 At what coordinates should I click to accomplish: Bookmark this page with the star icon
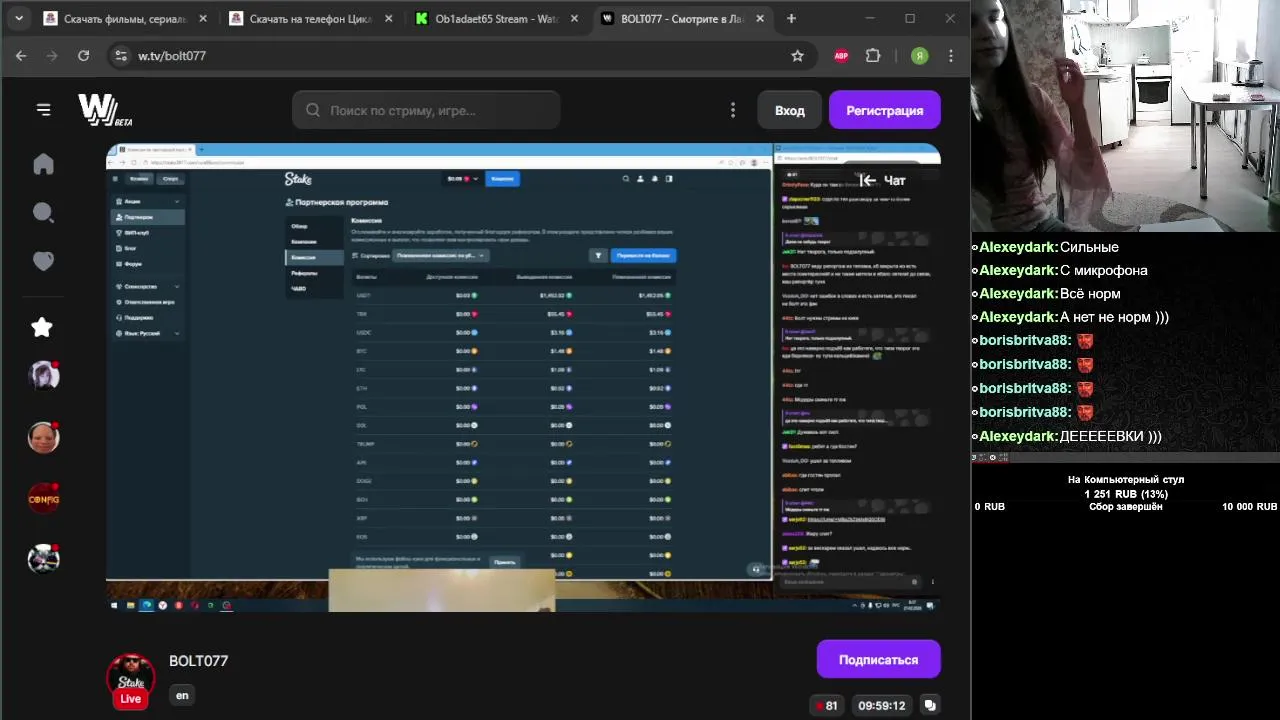pos(797,56)
